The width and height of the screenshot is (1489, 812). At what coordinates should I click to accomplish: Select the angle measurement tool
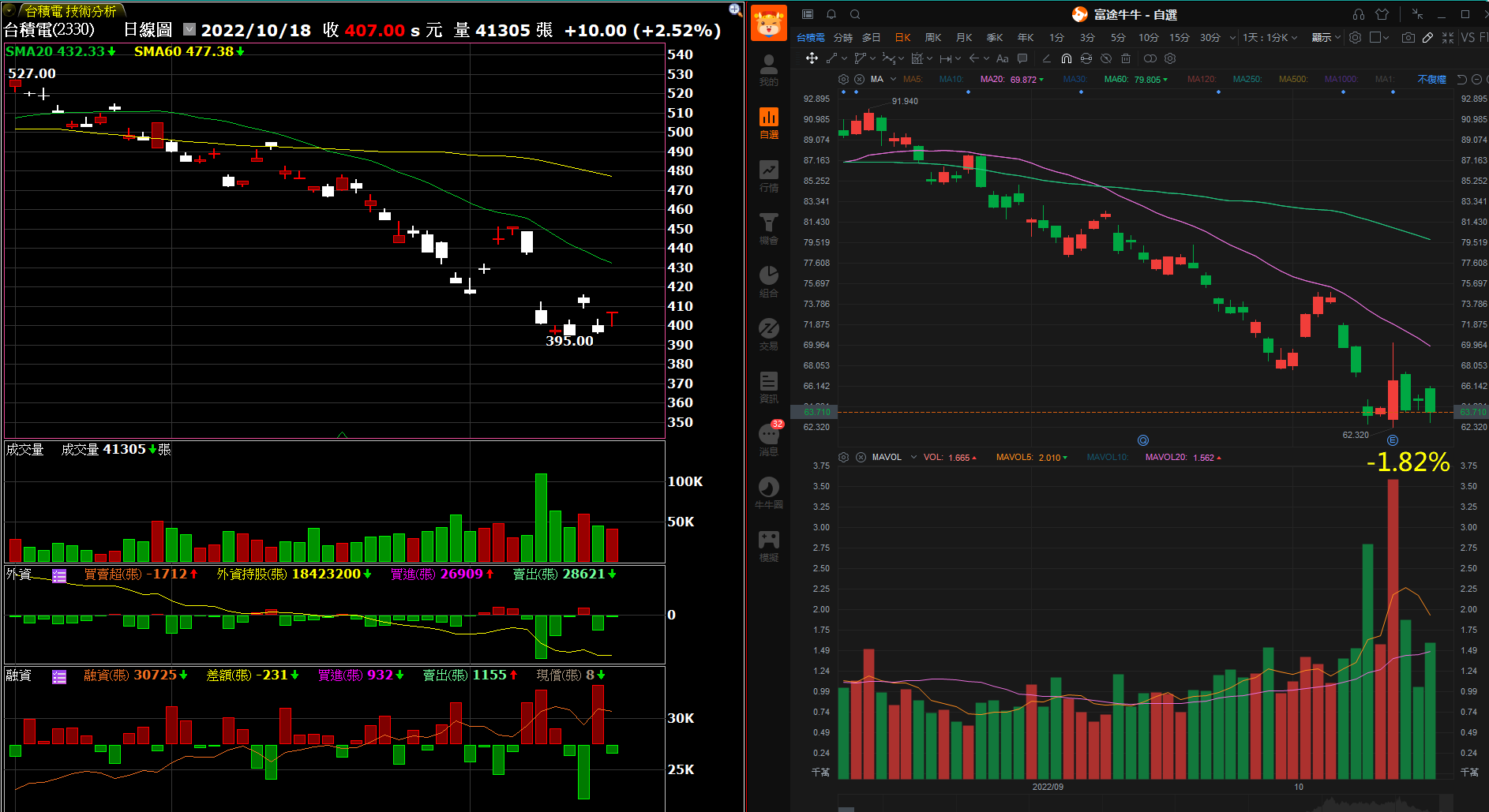(1046, 58)
